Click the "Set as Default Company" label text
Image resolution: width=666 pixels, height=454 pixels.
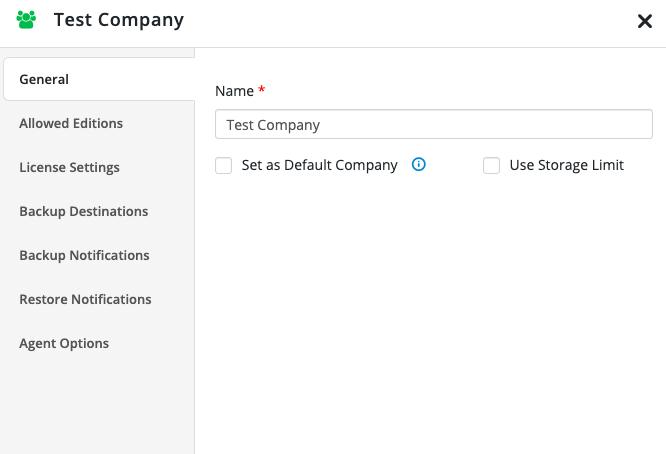(319, 165)
